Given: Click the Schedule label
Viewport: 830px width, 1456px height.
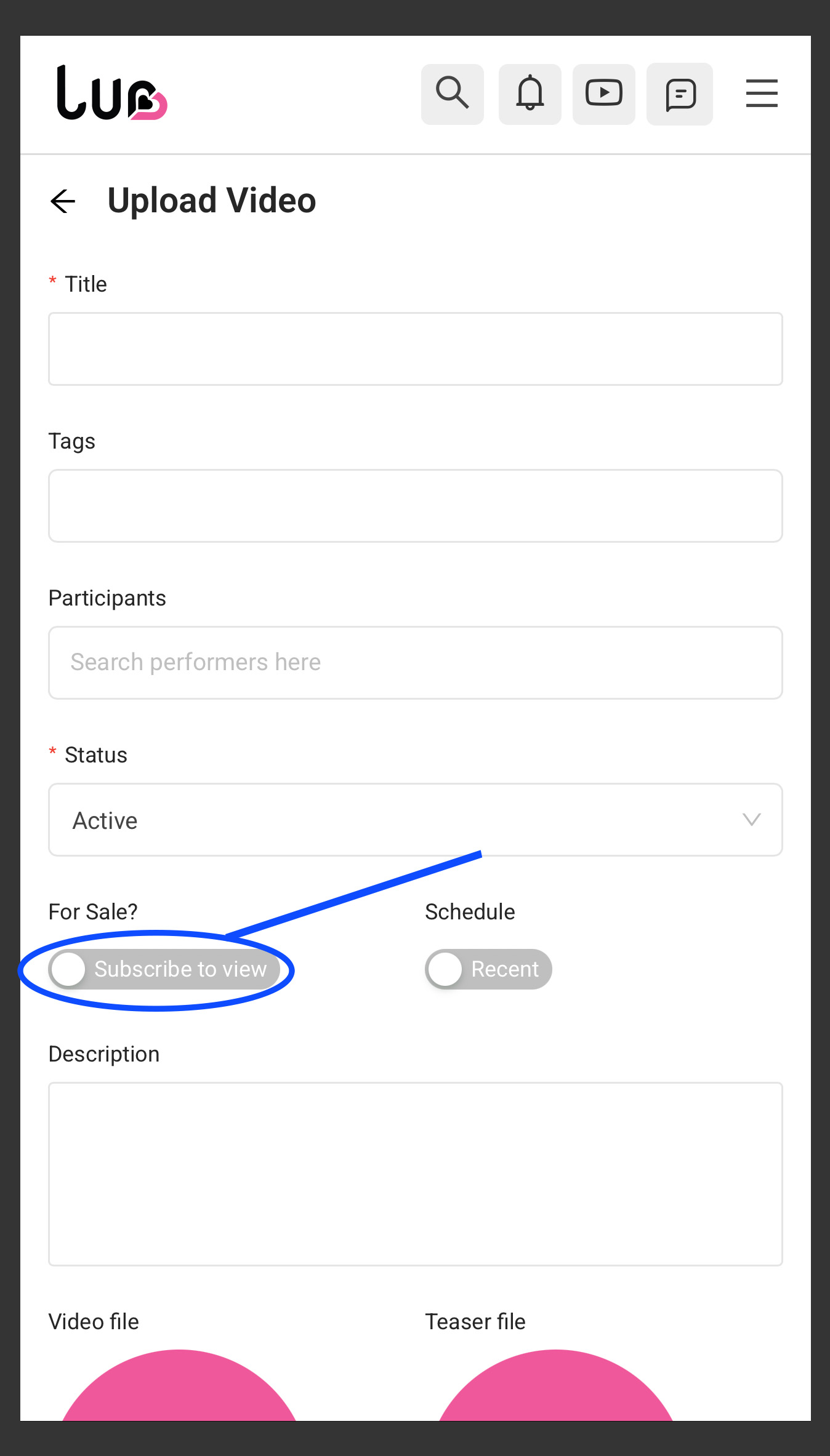Looking at the screenshot, I should [x=470, y=911].
